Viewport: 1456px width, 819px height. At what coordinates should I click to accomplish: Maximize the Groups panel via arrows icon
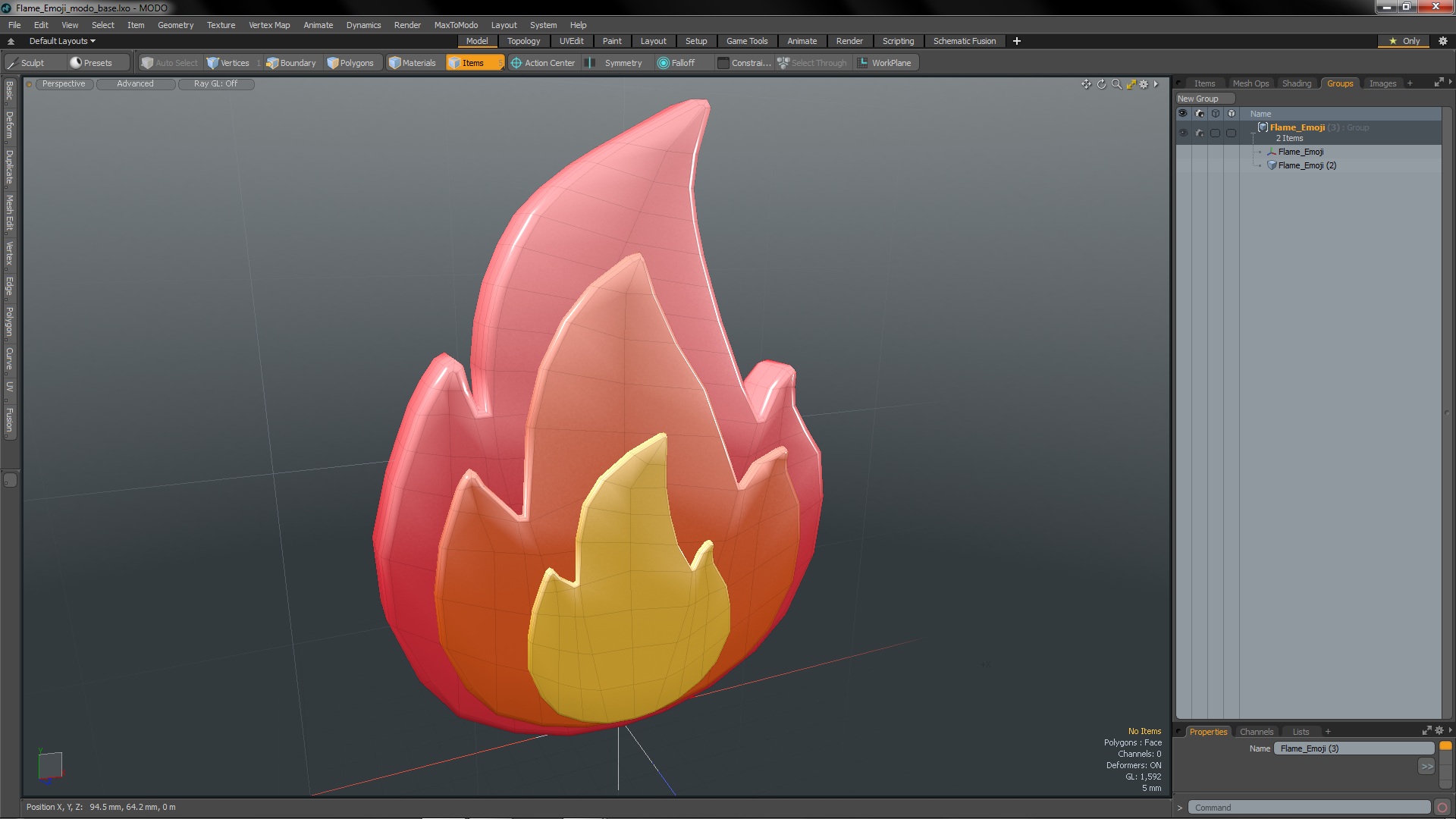tap(1439, 83)
